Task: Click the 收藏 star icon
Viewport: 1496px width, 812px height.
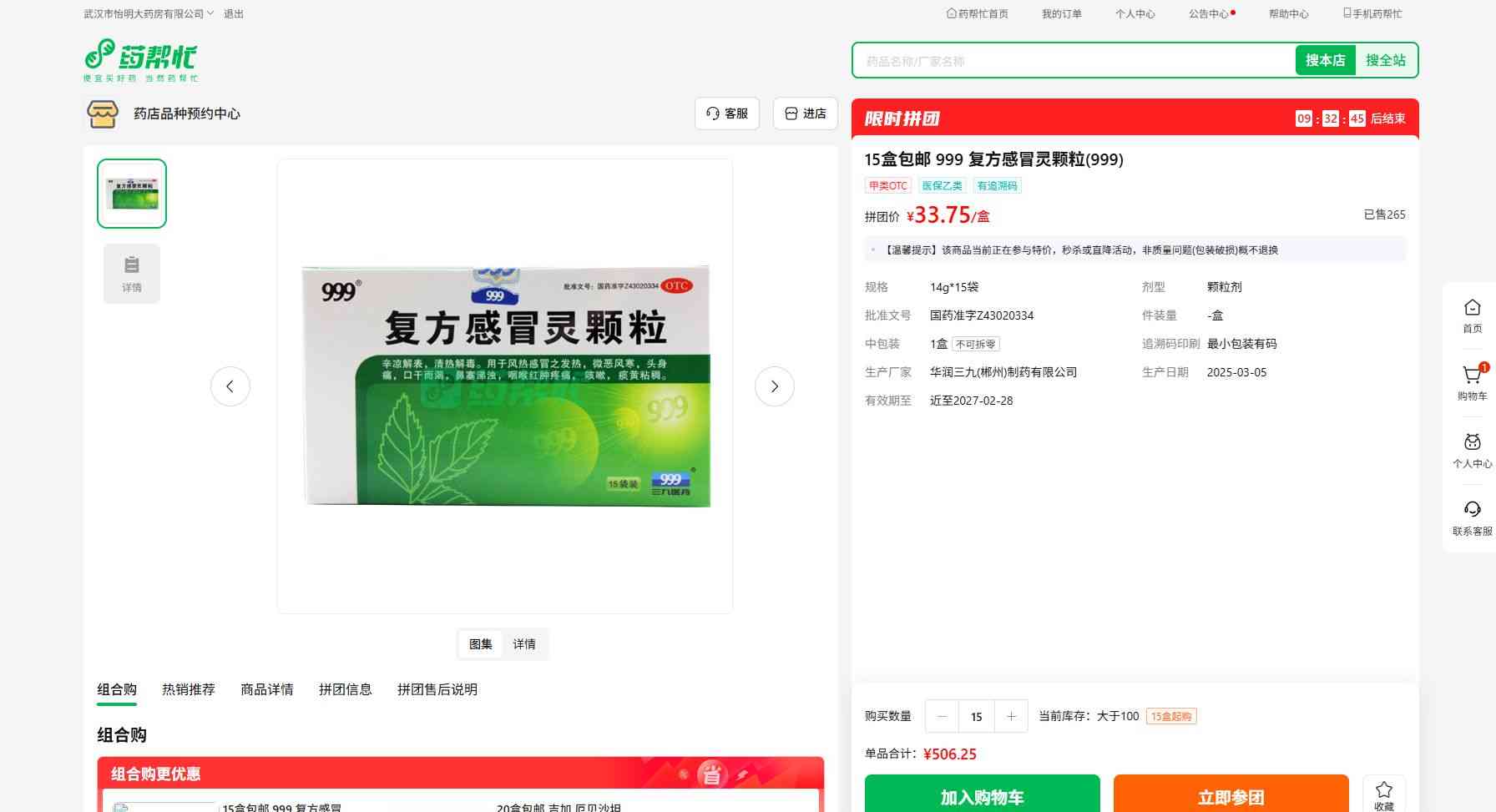Action: [1383, 790]
